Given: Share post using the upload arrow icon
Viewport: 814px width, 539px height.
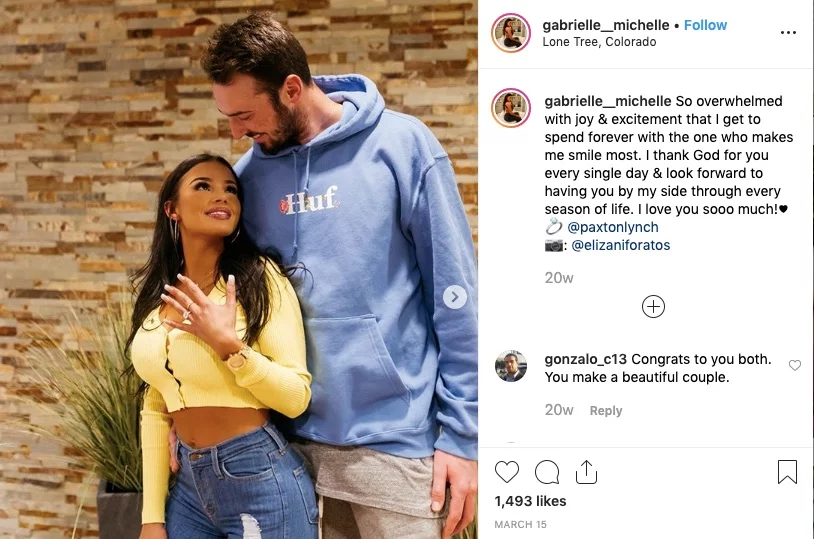Looking at the screenshot, I should click(586, 472).
